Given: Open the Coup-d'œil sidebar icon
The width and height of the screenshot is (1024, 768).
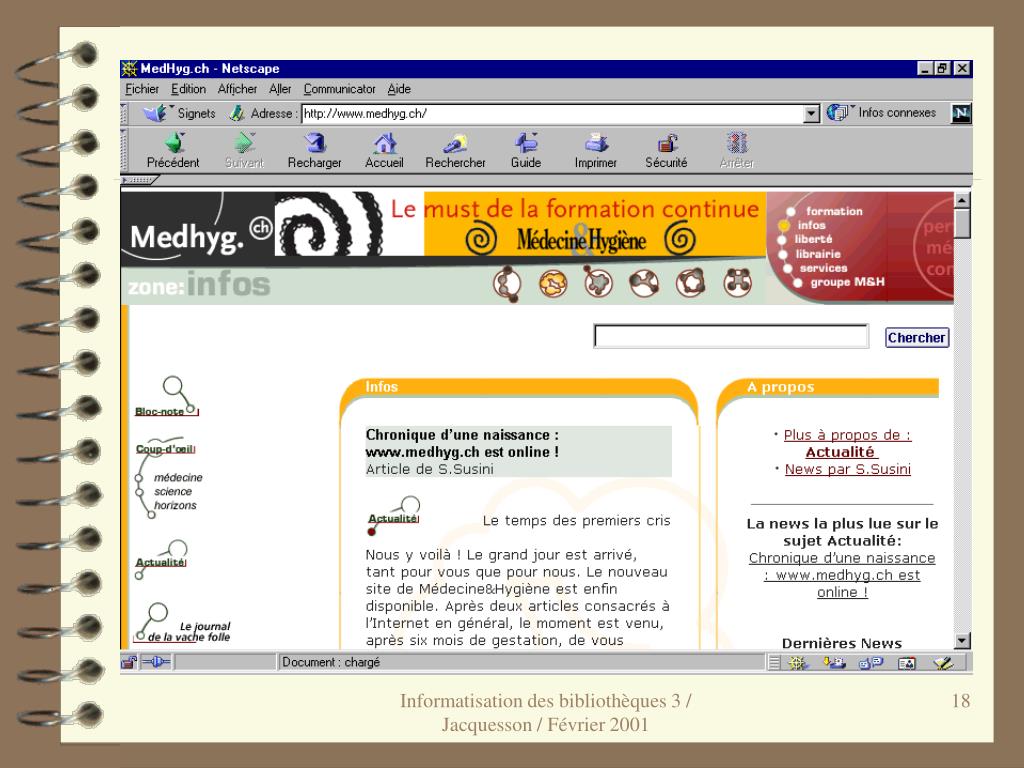Looking at the screenshot, I should 165,448.
